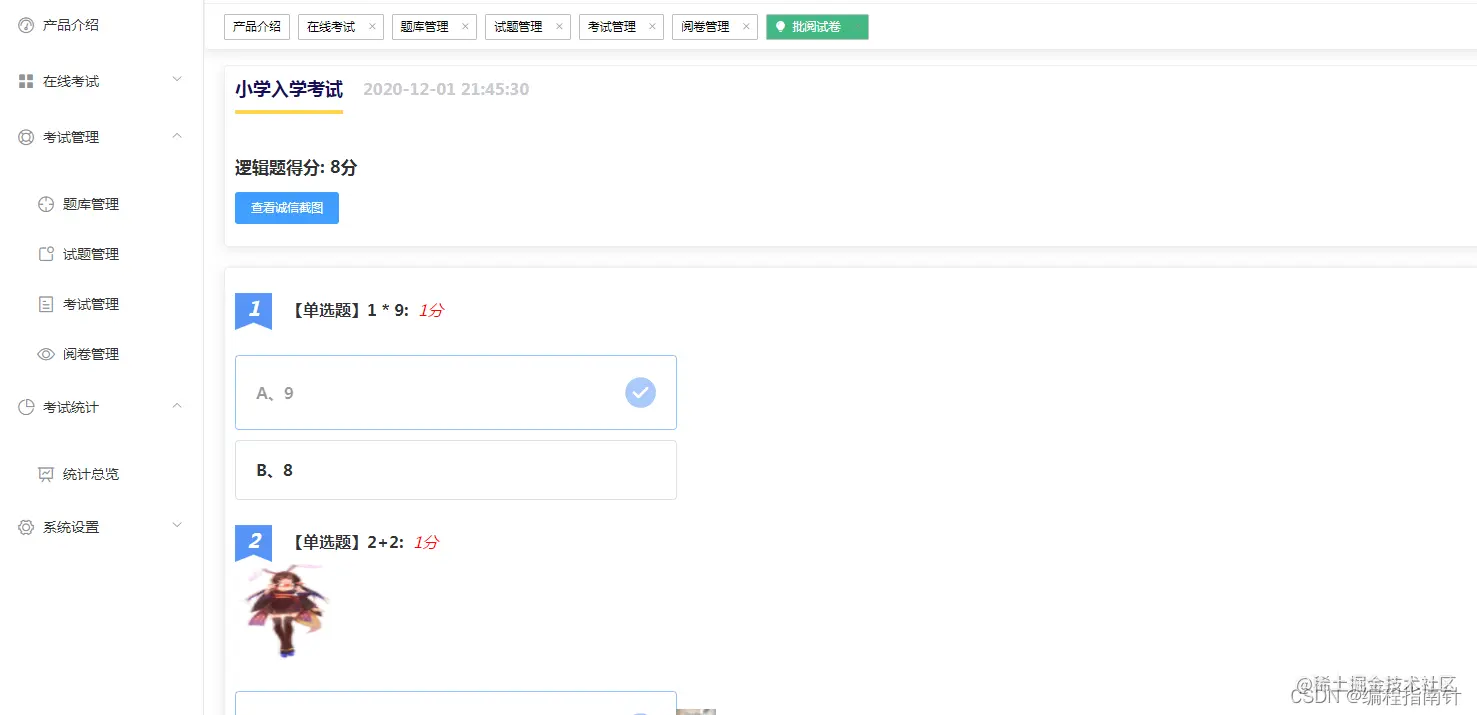Image resolution: width=1477 pixels, height=715 pixels.
Task: Open 阅卷管理 in the sidebar
Action: click(91, 354)
